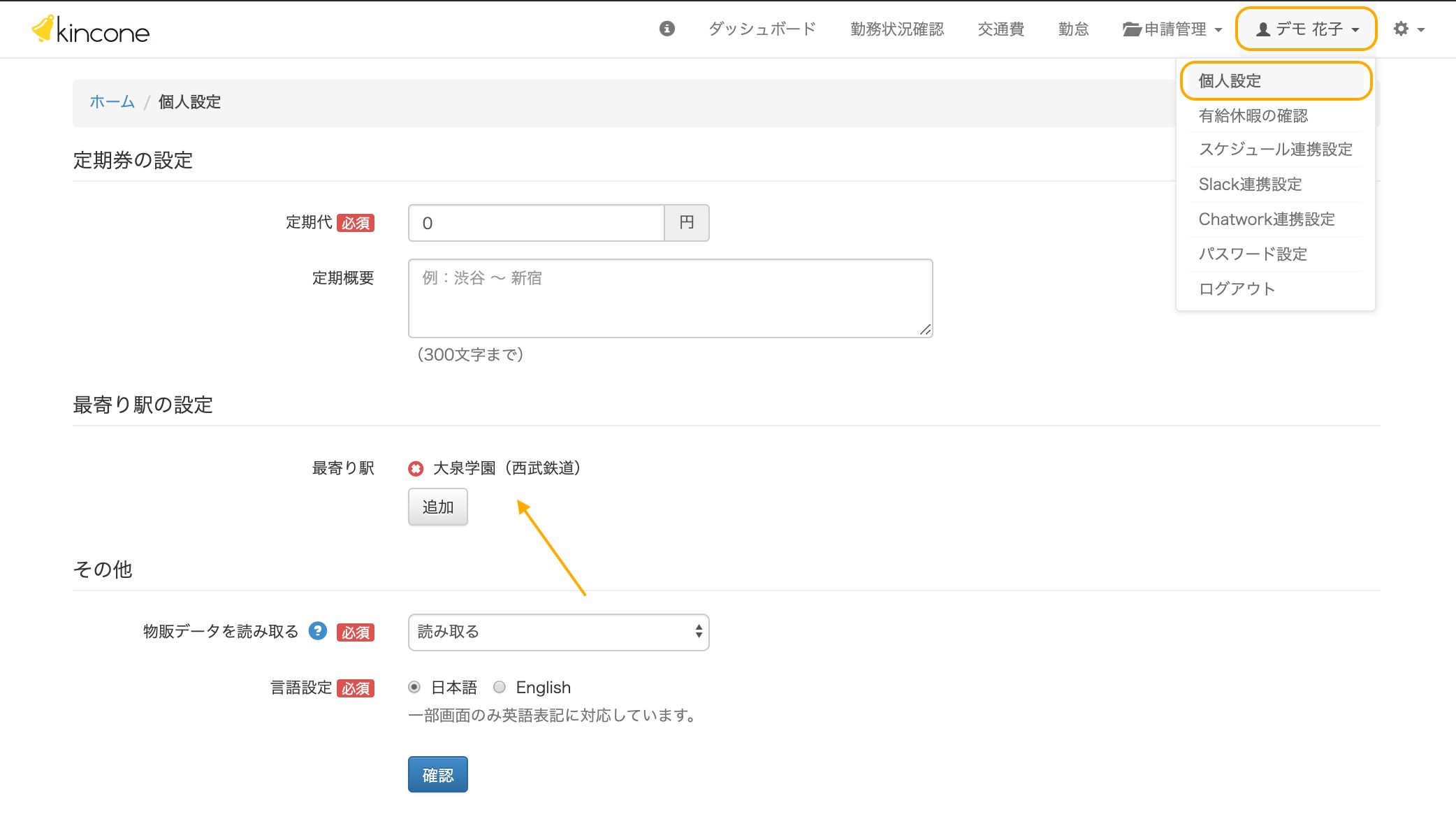Click the kincone bell logo
The width and height of the screenshot is (1456, 840).
43,29
